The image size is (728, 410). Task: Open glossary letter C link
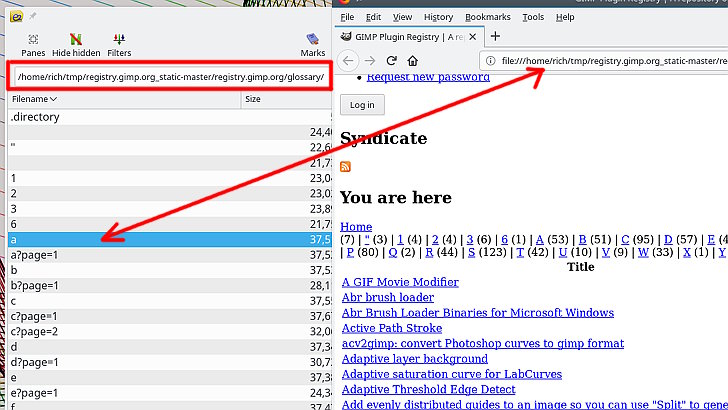point(625,240)
